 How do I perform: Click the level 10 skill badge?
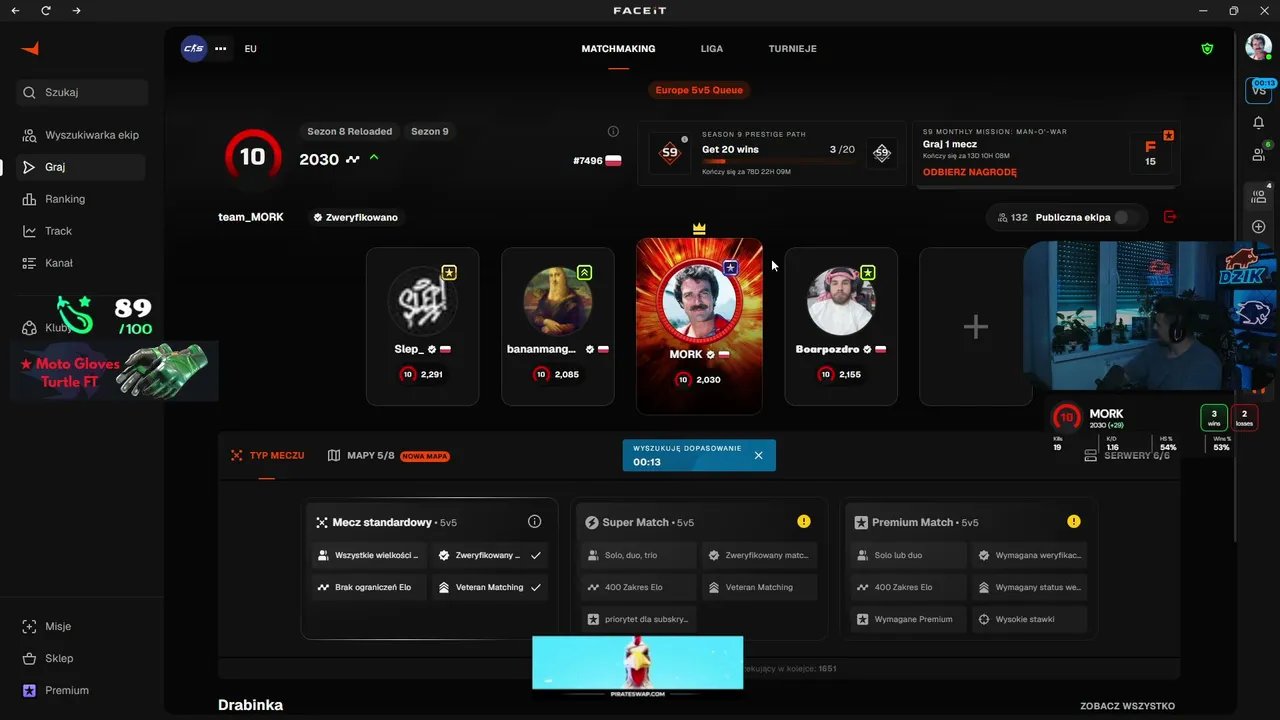tap(253, 156)
